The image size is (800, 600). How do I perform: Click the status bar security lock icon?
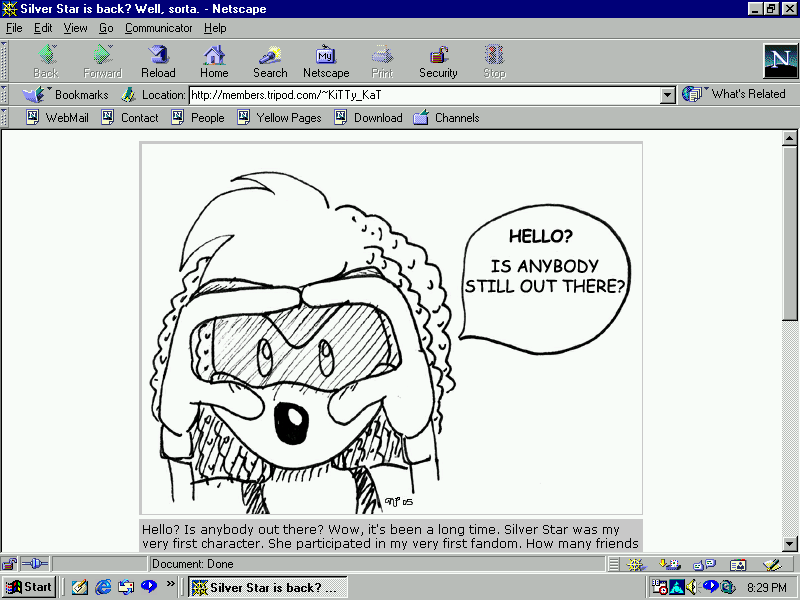pos(9,564)
